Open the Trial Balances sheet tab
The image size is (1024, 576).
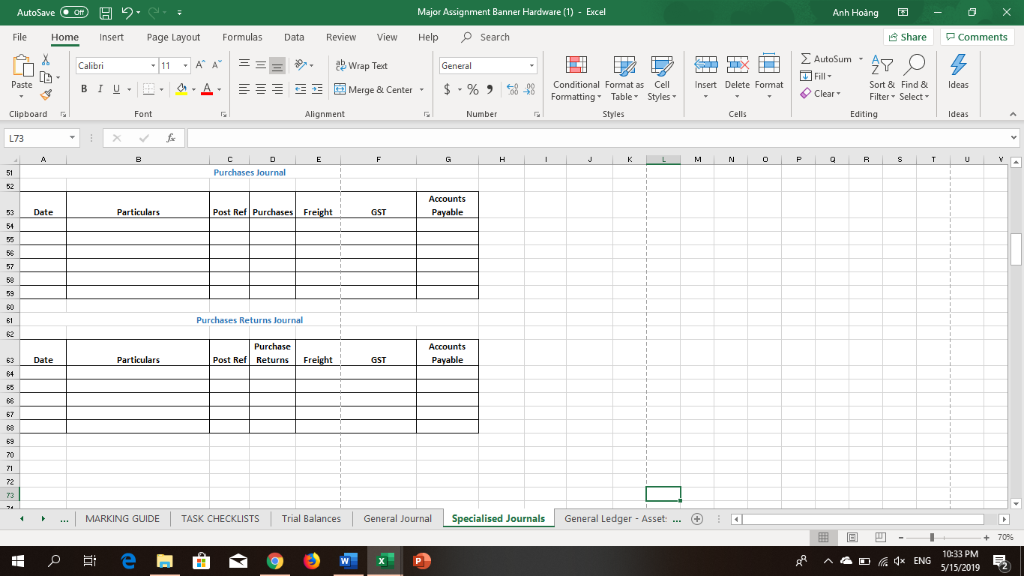(311, 519)
